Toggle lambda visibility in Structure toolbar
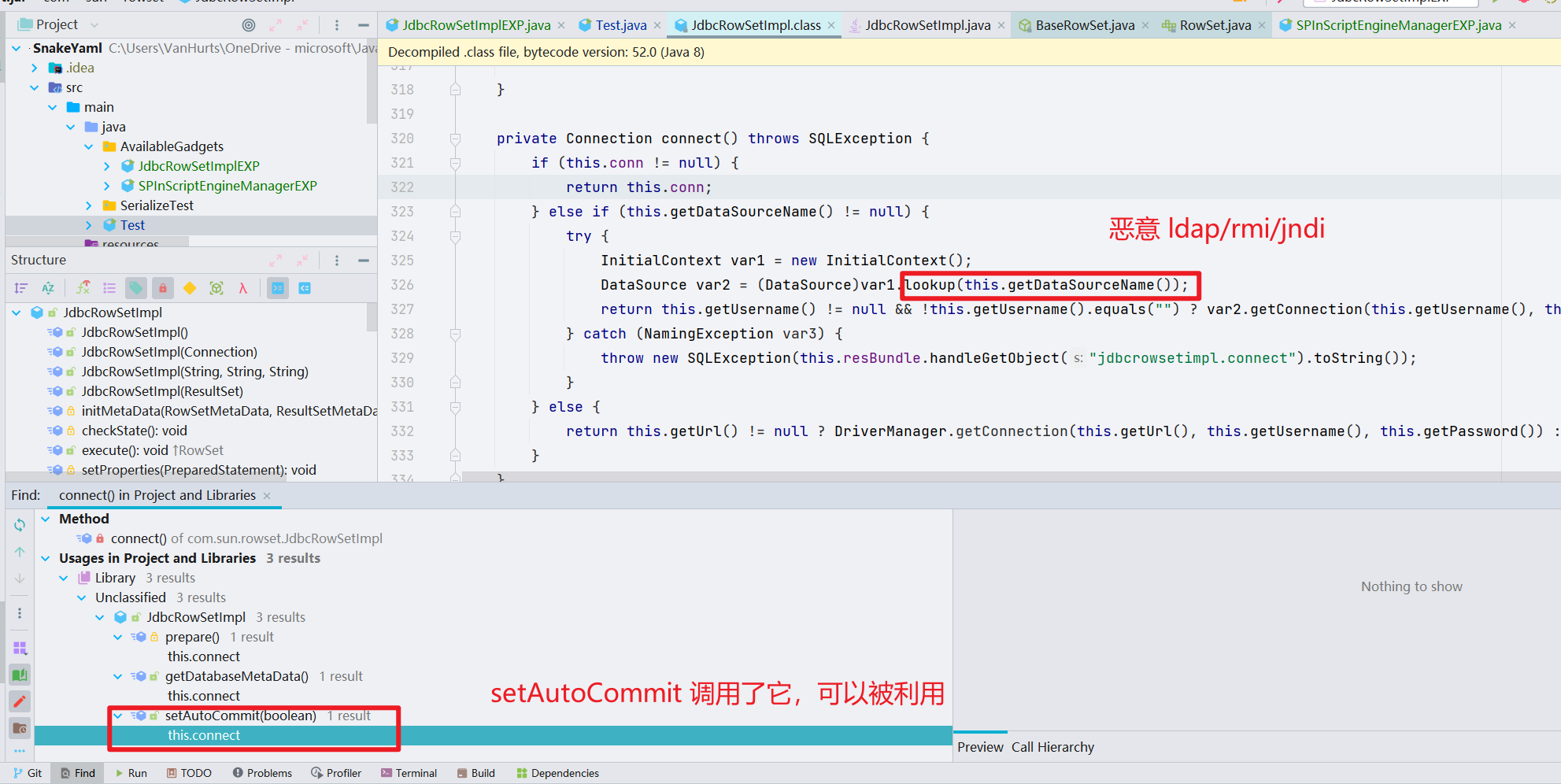This screenshot has height=784, width=1561. coord(244,287)
